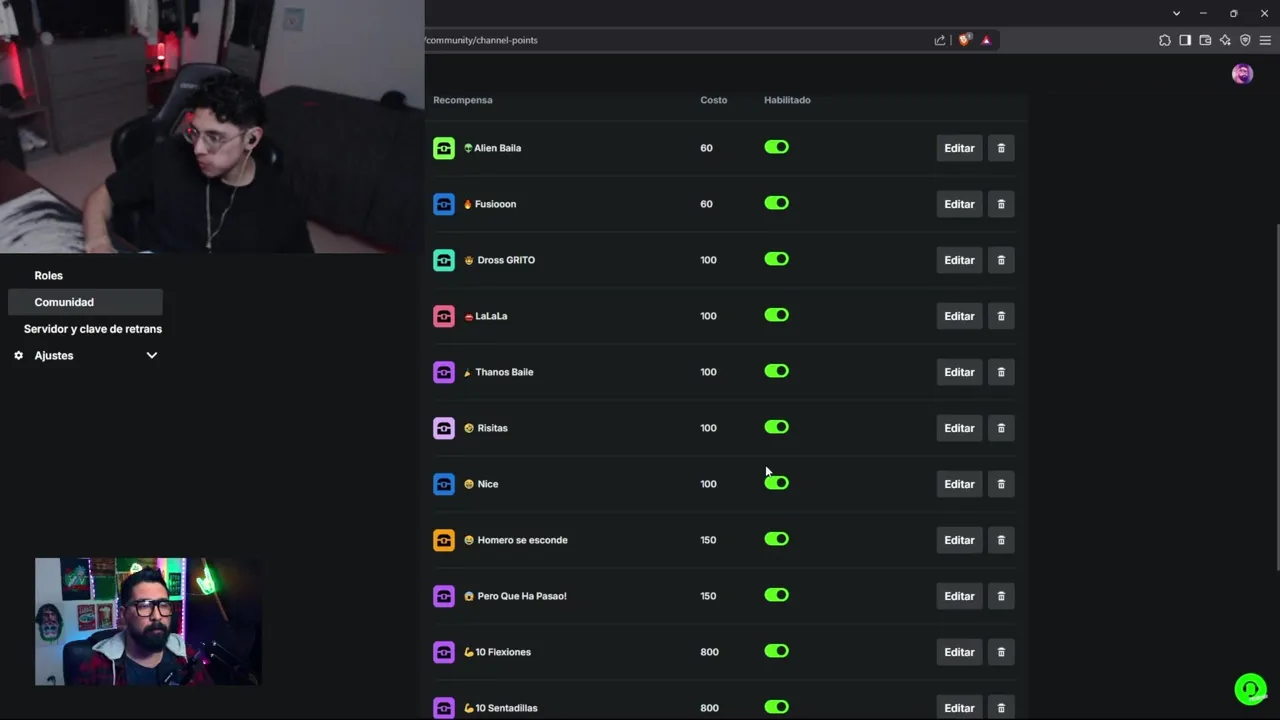Click the green Alien Baila reward icon
This screenshot has height=720, width=1280.
point(444,148)
